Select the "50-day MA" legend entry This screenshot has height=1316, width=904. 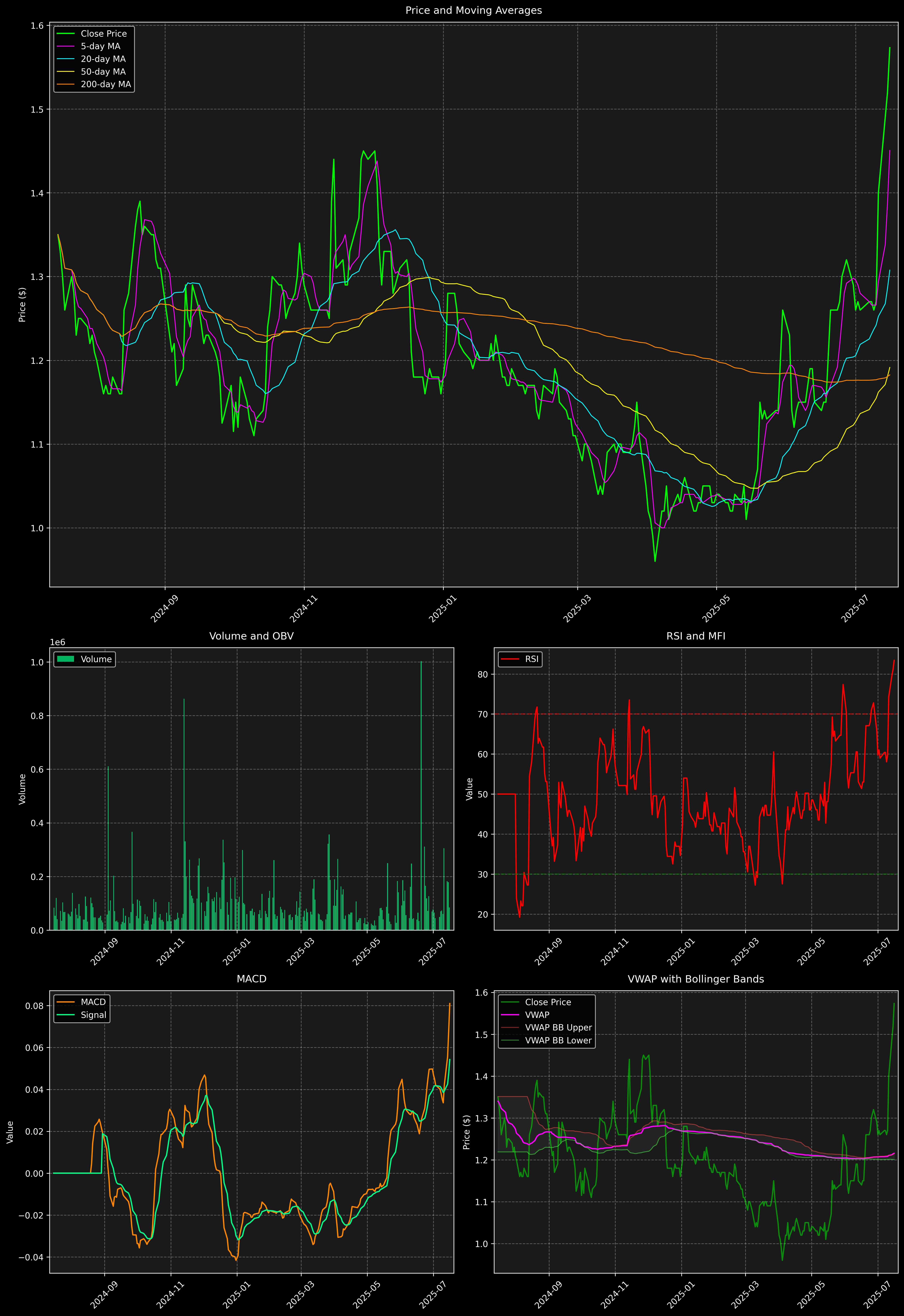[103, 72]
